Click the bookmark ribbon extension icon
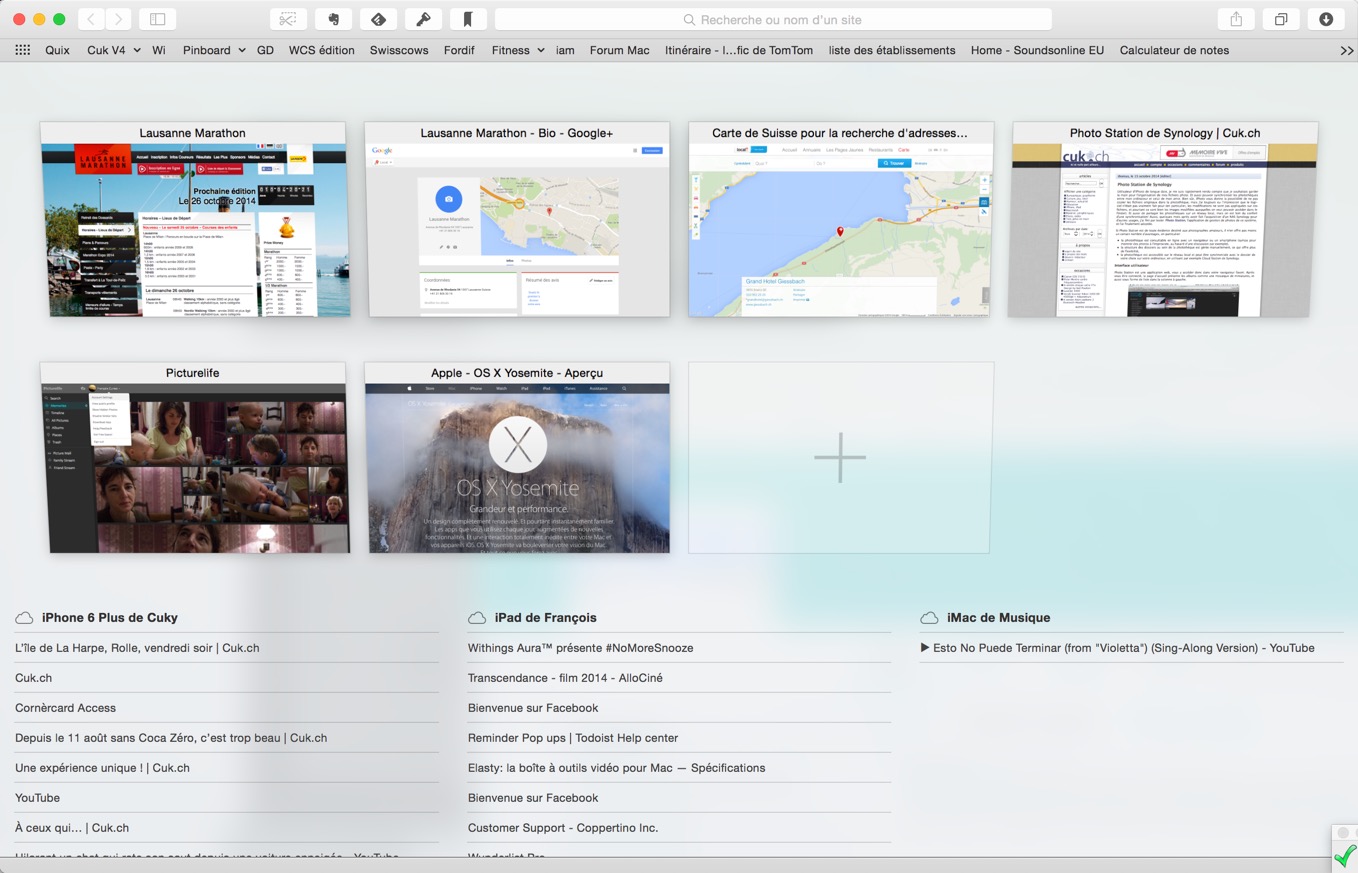This screenshot has height=873, width=1358. click(x=468, y=19)
